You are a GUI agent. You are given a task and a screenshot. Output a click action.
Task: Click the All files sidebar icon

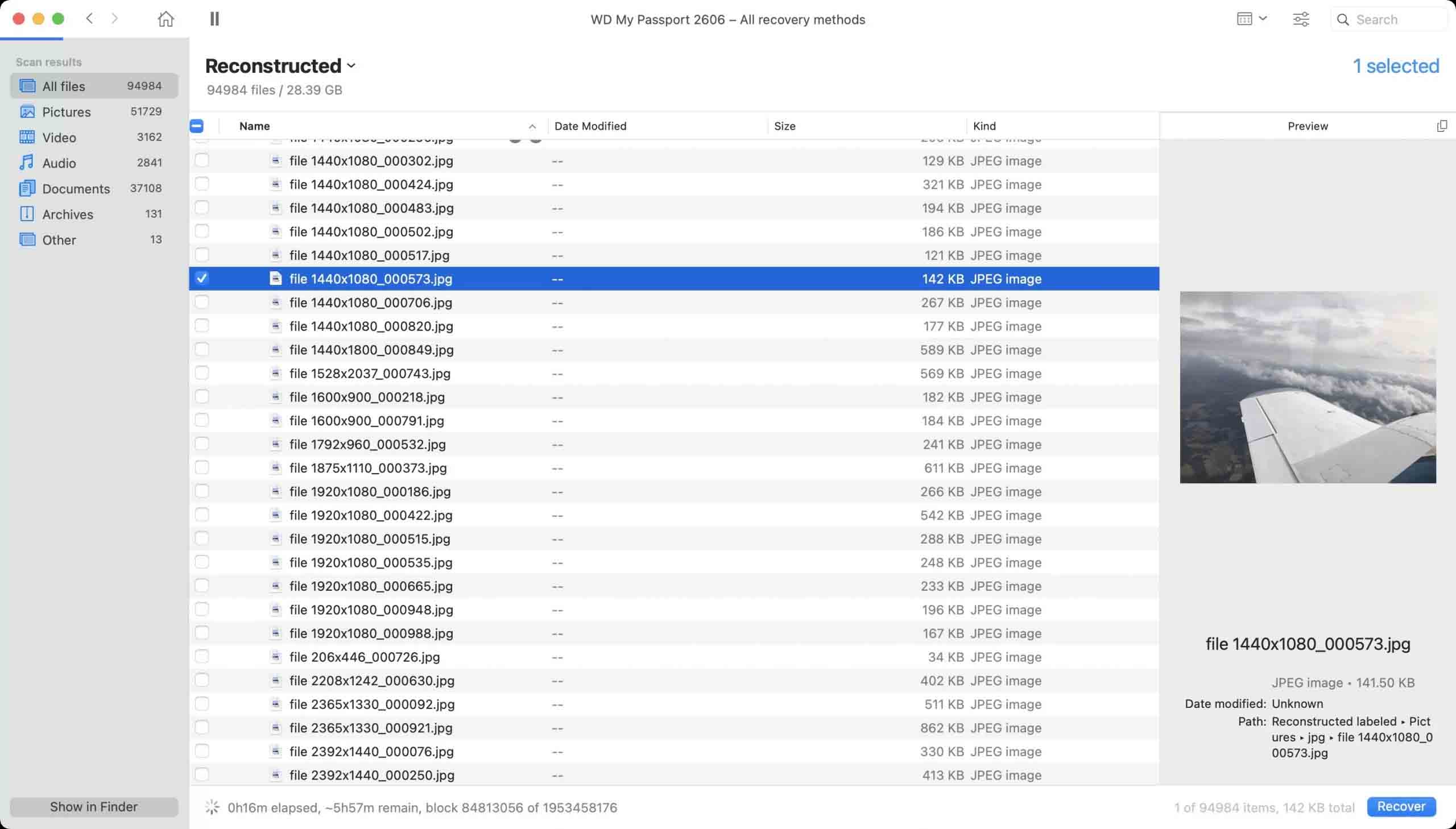(x=27, y=86)
